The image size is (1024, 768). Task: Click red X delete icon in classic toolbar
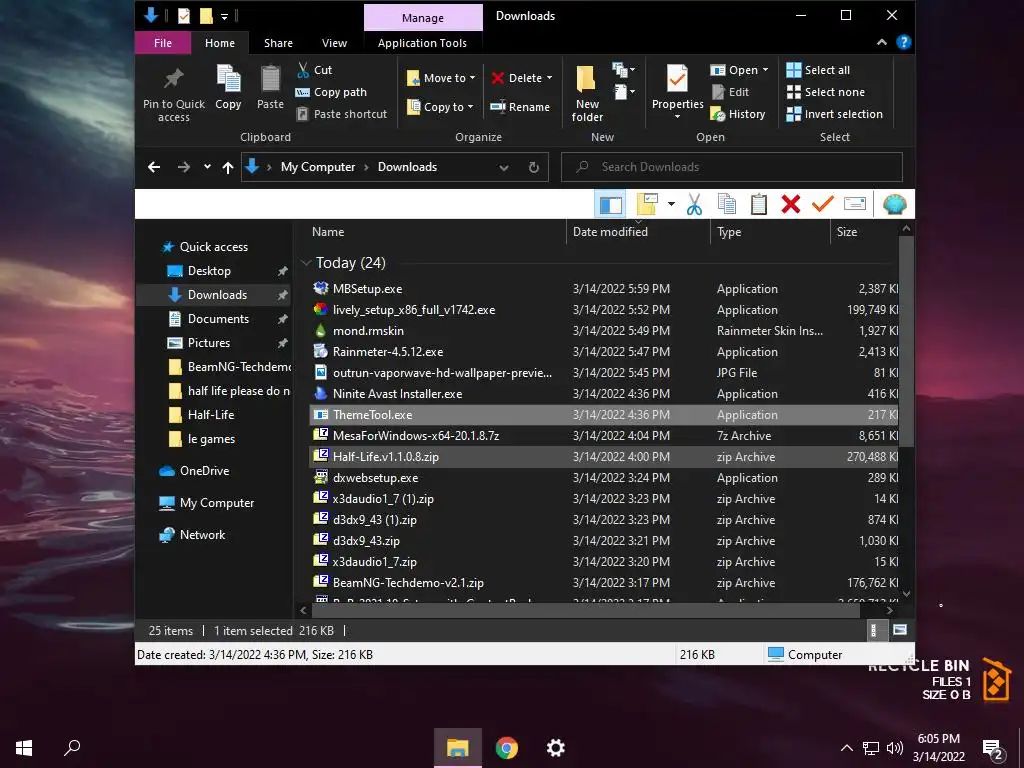pyautogui.click(x=790, y=204)
